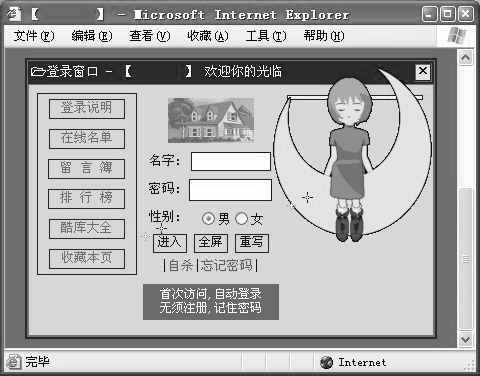The width and height of the screenshot is (480, 376).
Task: Click the 完毕 status page icon
Action: tap(14, 362)
